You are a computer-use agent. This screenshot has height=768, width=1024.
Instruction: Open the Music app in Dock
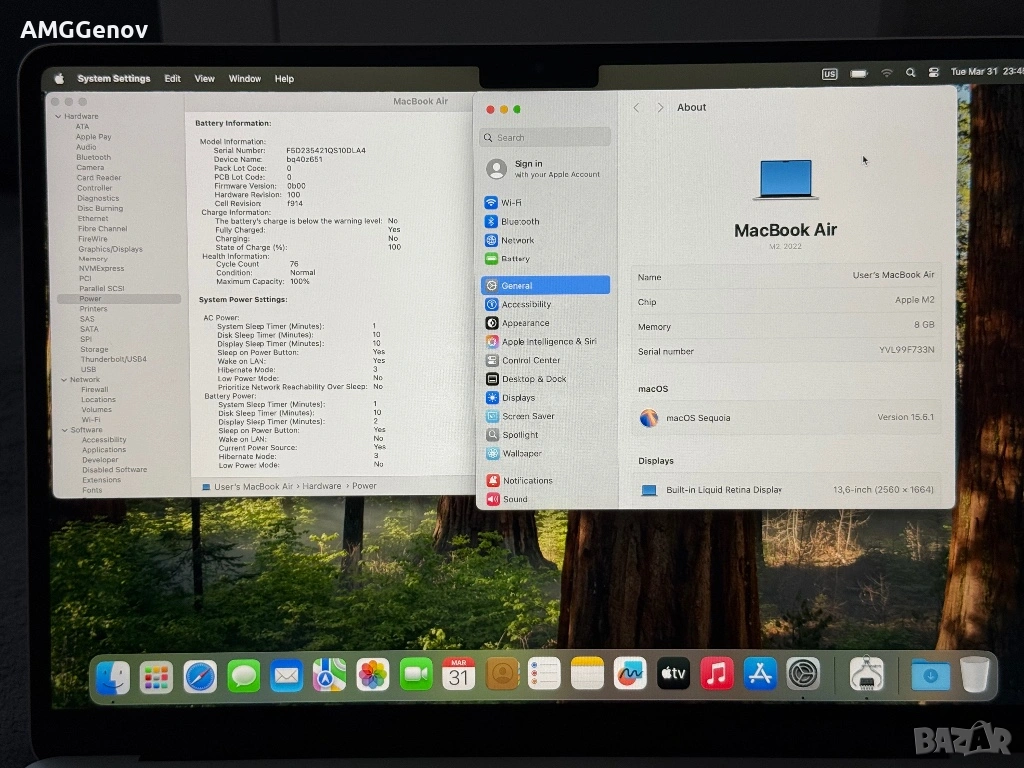click(x=716, y=675)
